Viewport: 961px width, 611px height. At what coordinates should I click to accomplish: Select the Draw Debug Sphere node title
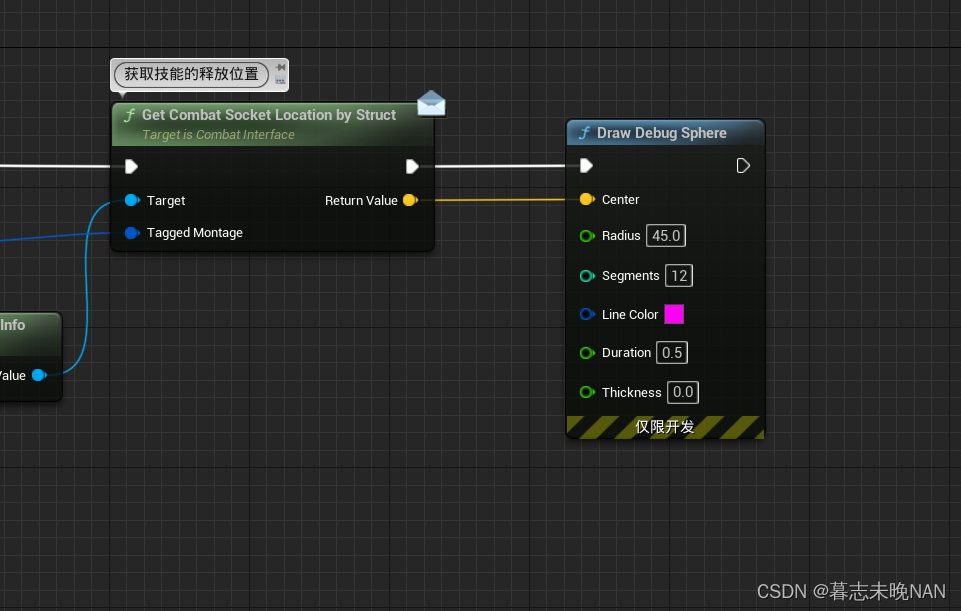pos(662,133)
